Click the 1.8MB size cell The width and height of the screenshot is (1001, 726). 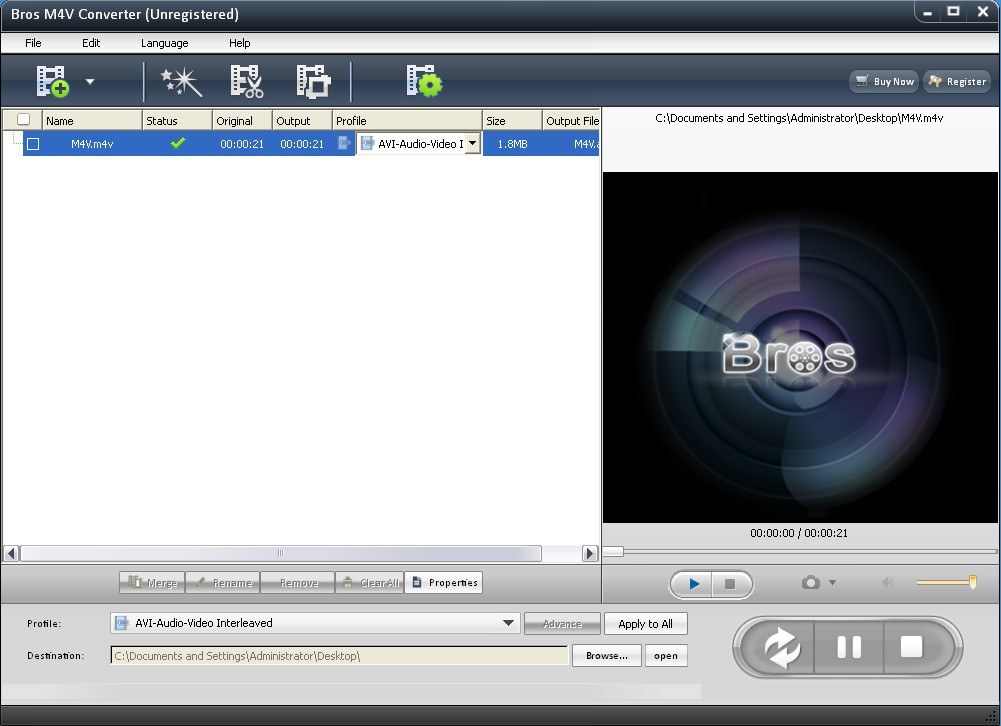[512, 144]
